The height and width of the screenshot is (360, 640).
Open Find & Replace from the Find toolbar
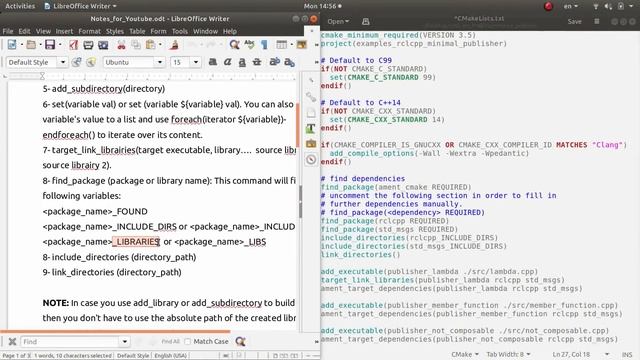coord(240,342)
